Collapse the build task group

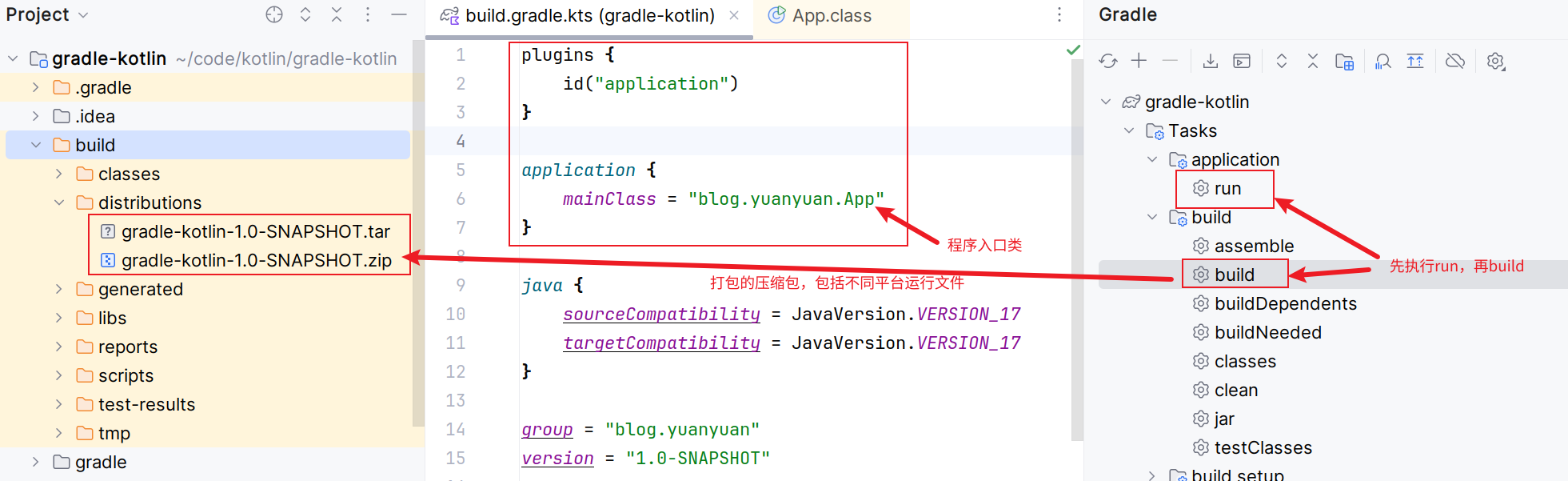pos(1152,217)
